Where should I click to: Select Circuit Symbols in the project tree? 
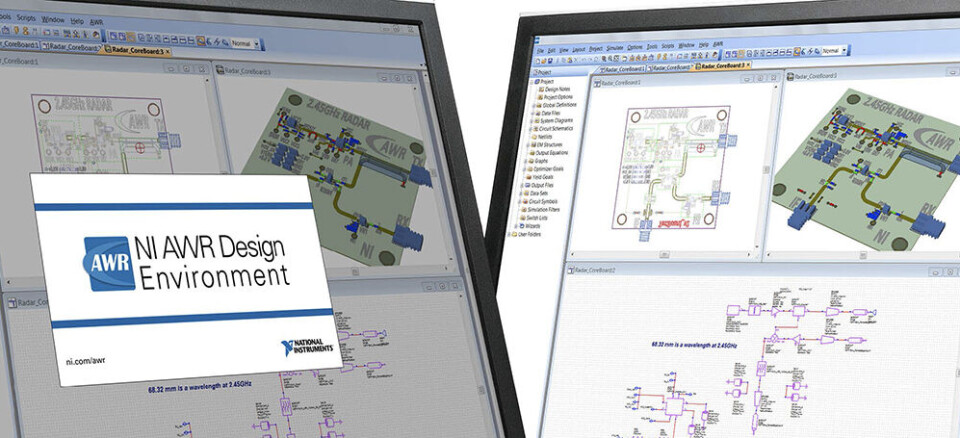pyautogui.click(x=542, y=202)
